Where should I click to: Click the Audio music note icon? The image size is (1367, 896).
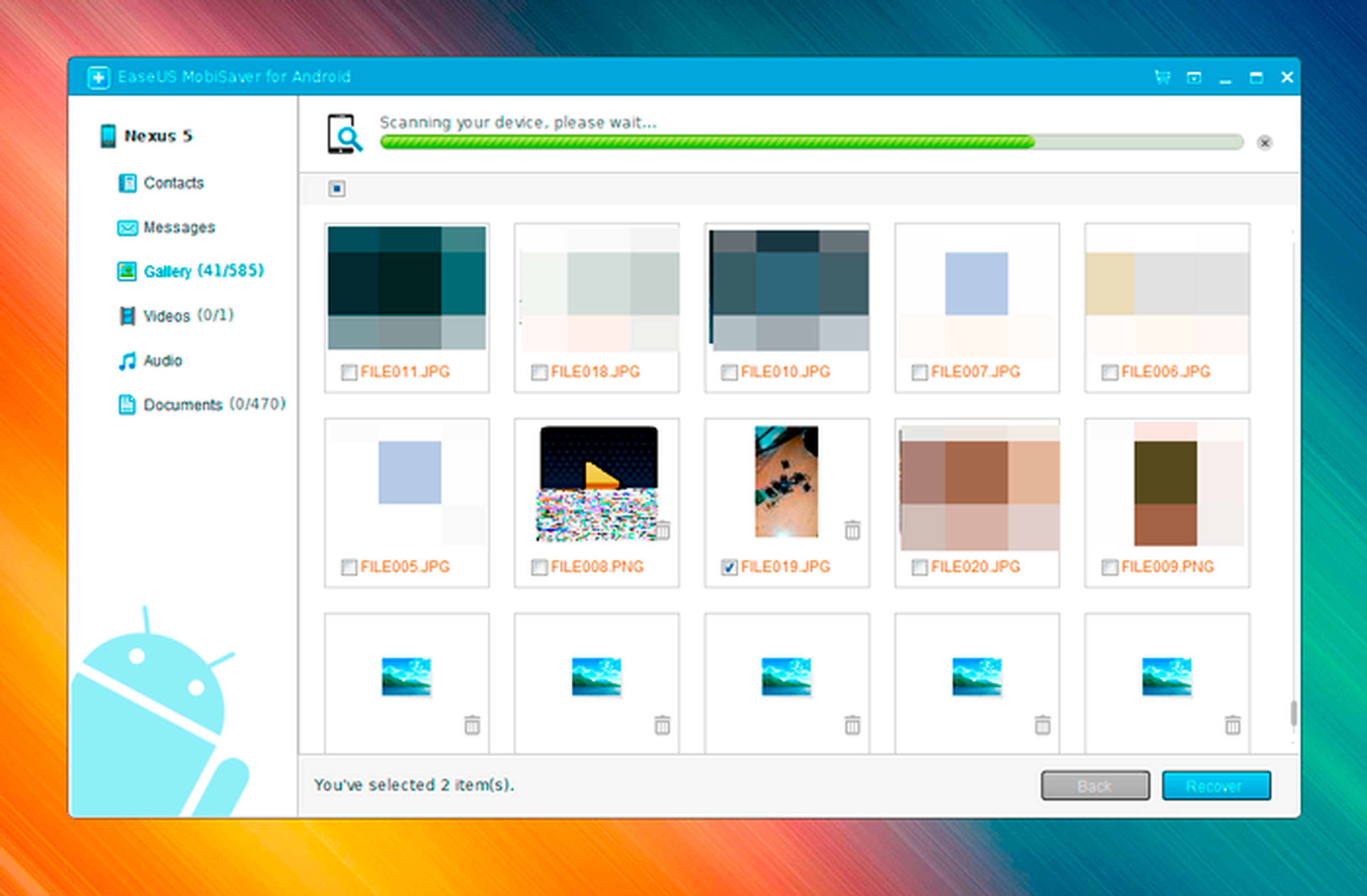[127, 360]
